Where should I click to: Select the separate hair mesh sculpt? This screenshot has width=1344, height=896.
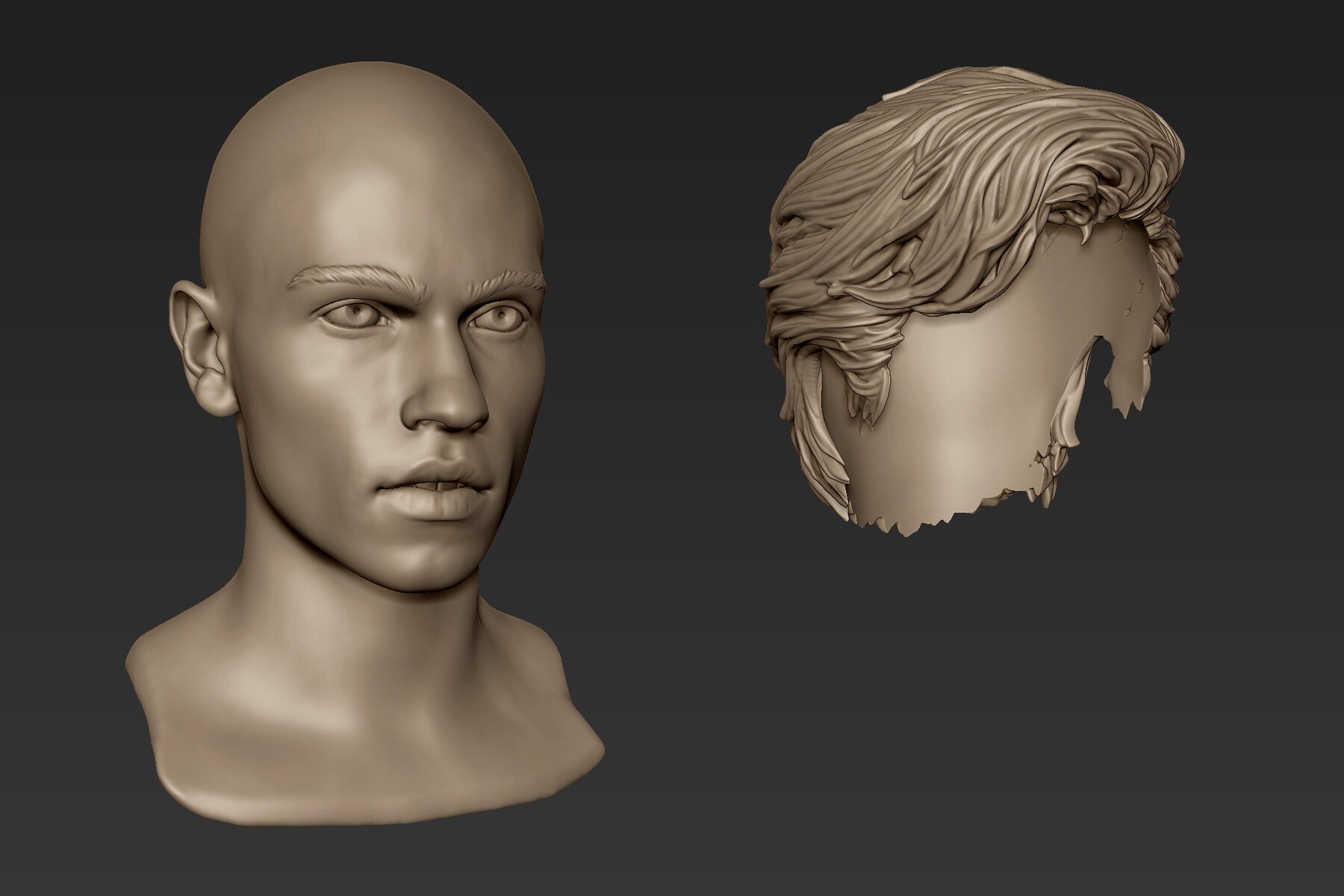click(971, 302)
